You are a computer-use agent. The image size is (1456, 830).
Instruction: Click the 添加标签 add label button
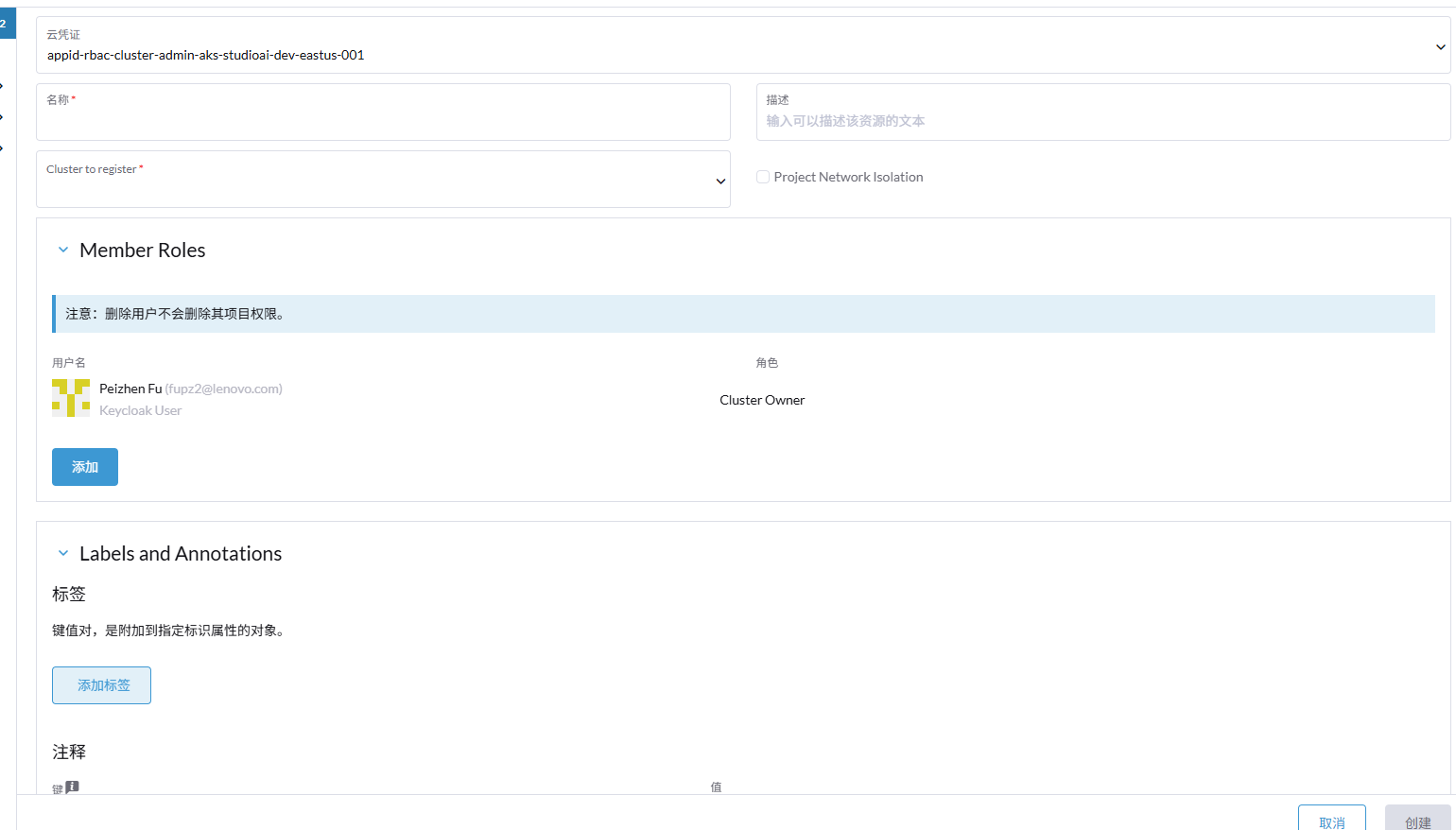tap(101, 685)
